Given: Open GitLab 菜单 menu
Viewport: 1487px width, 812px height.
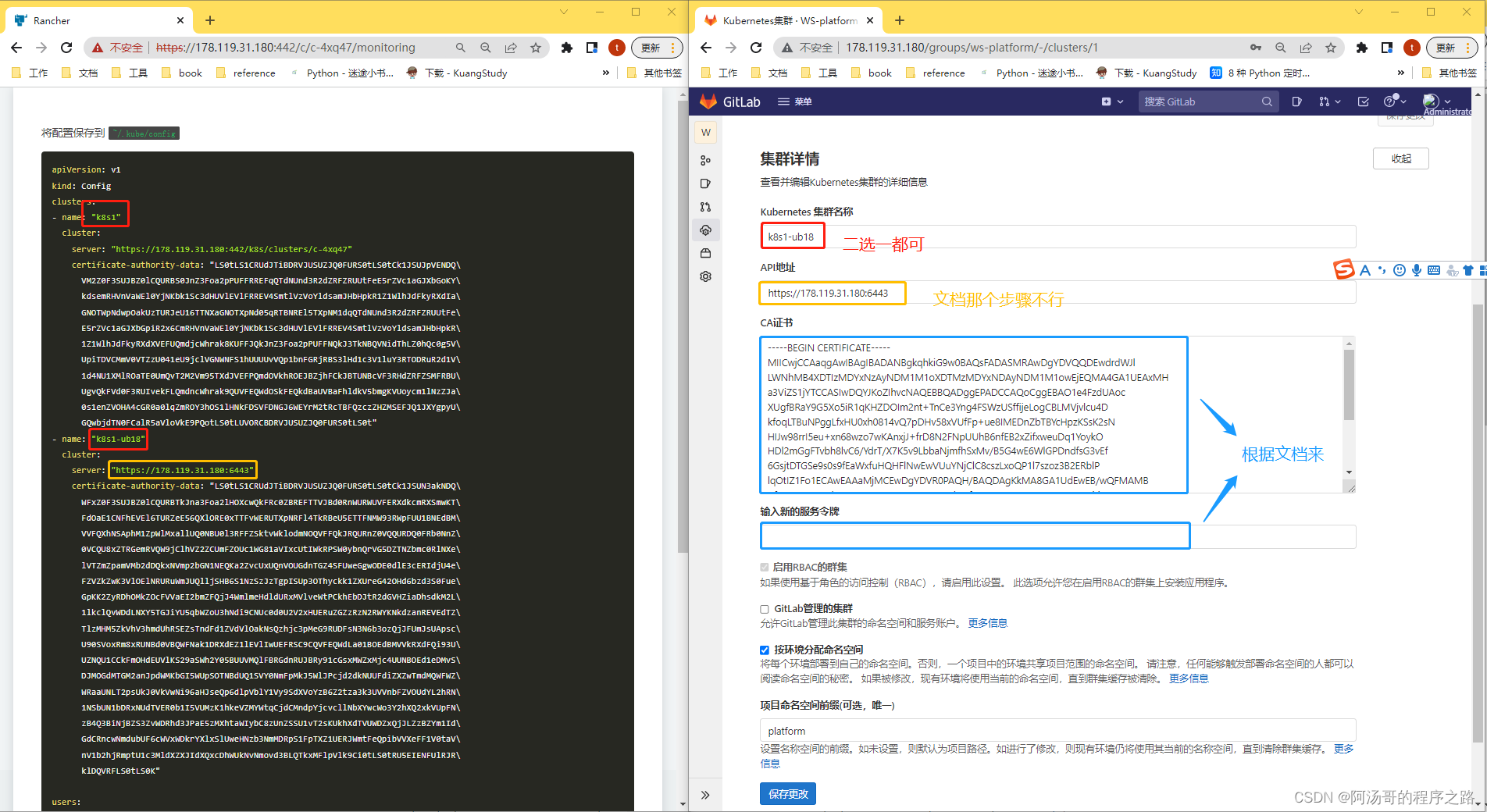Looking at the screenshot, I should click(795, 101).
